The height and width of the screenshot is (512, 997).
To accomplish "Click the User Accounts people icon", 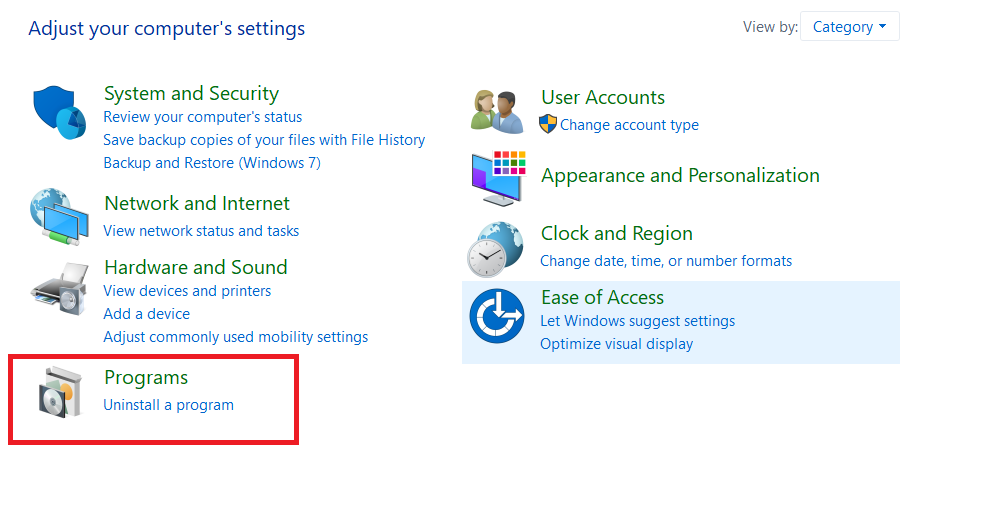I will coord(497,111).
